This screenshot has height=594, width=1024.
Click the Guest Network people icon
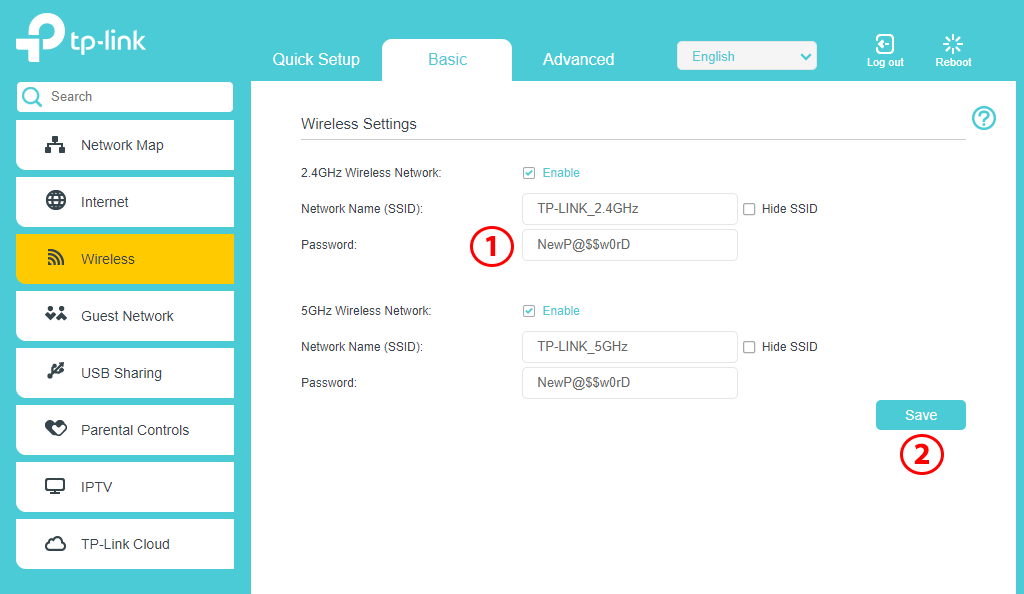56,314
